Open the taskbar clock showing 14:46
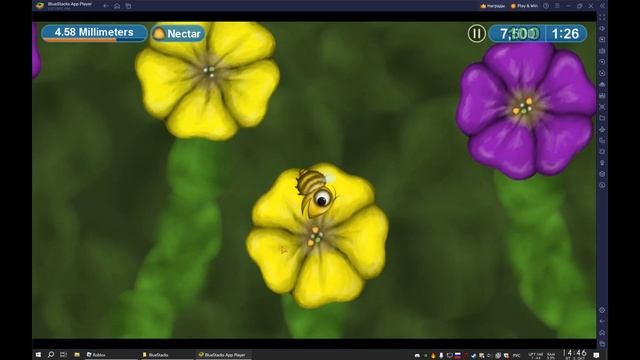640x360 pixels. [574, 355]
